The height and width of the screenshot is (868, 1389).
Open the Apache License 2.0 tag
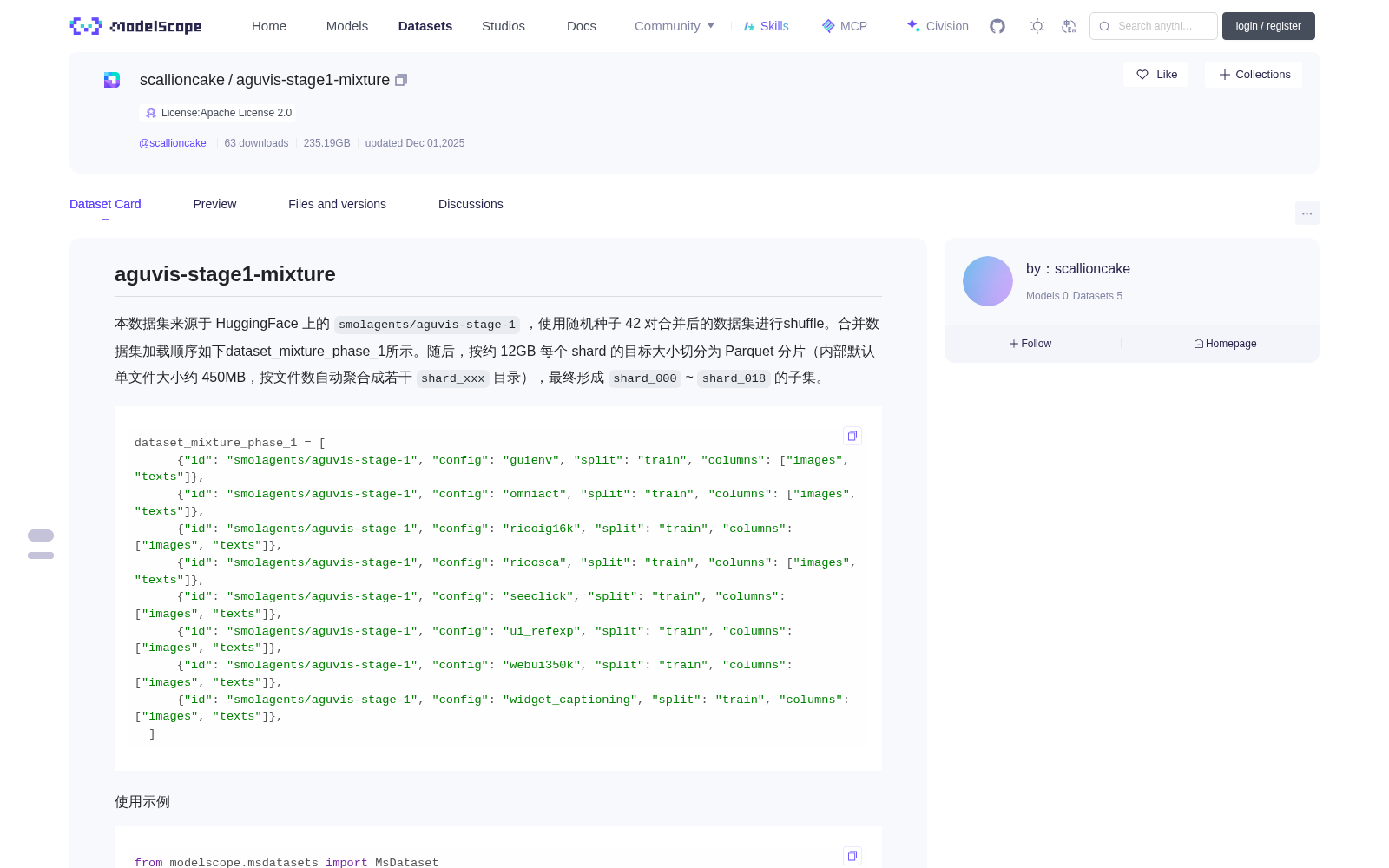(x=217, y=113)
